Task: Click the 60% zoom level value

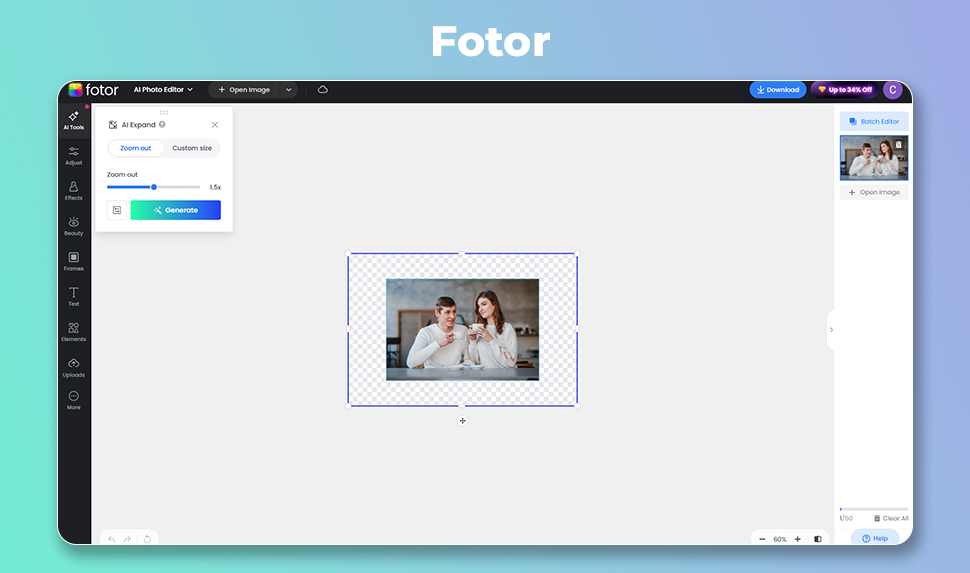Action: point(779,539)
